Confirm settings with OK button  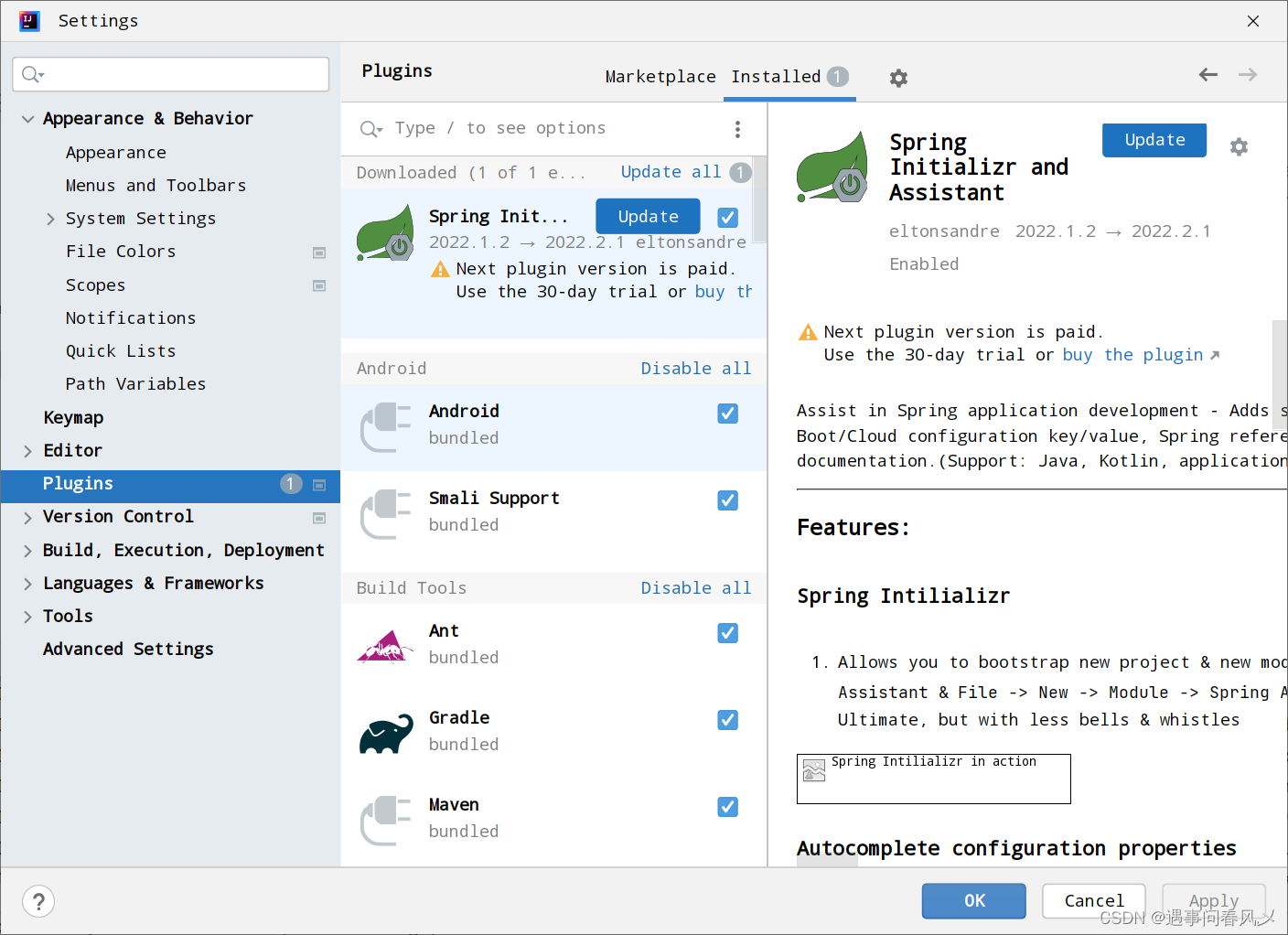974,901
